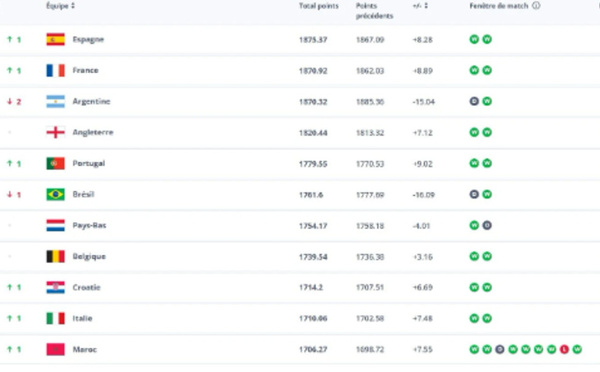Click Argentine's grey draw match badge

[x=474, y=101]
